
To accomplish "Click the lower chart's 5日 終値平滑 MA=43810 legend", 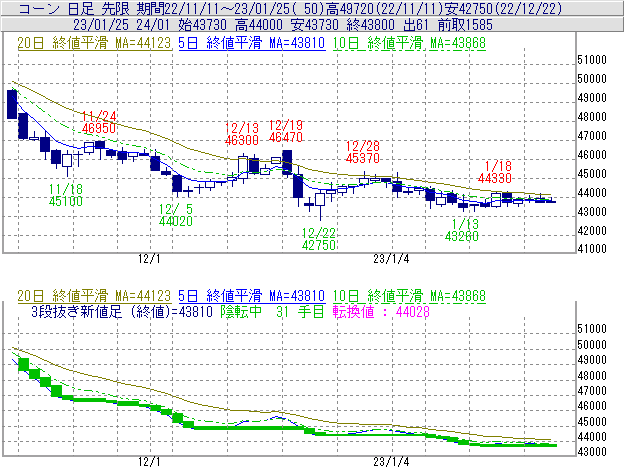I will (252, 296).
